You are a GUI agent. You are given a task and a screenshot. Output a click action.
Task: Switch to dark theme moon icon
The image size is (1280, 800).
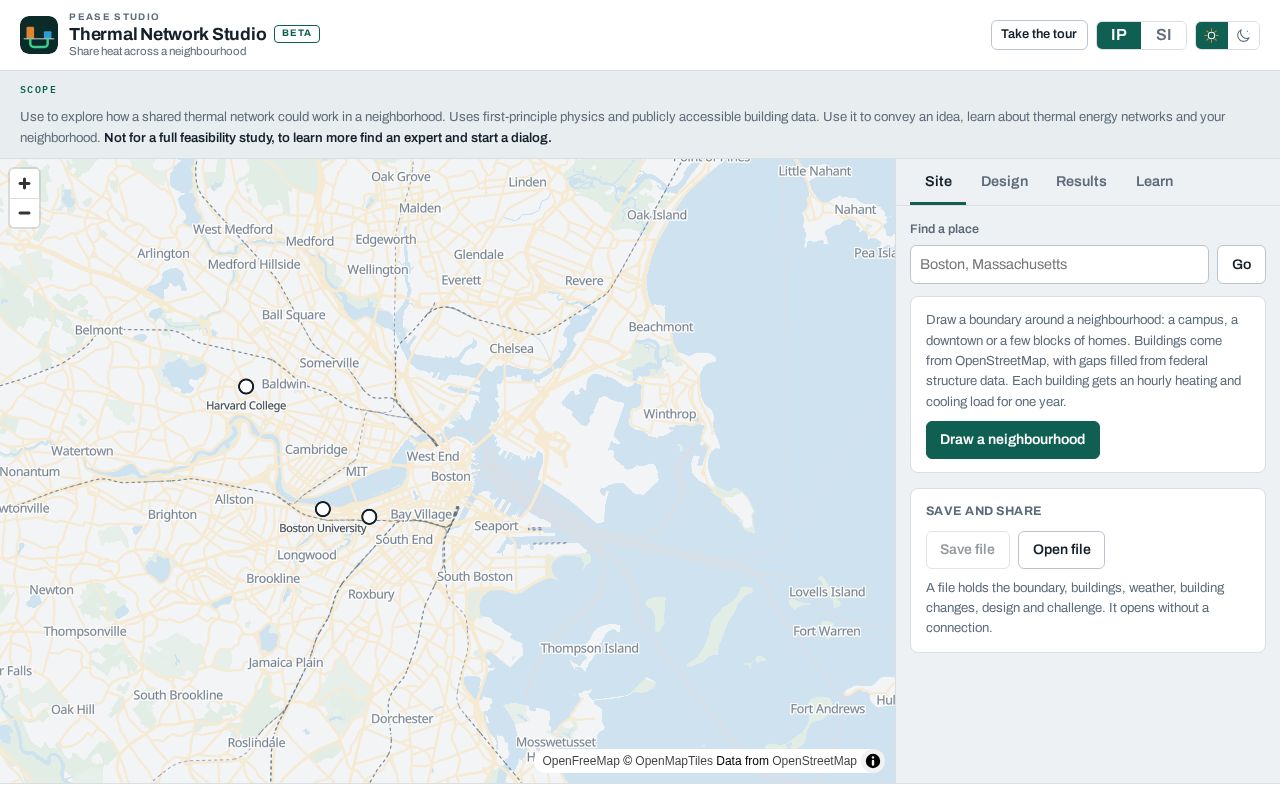(x=1243, y=35)
